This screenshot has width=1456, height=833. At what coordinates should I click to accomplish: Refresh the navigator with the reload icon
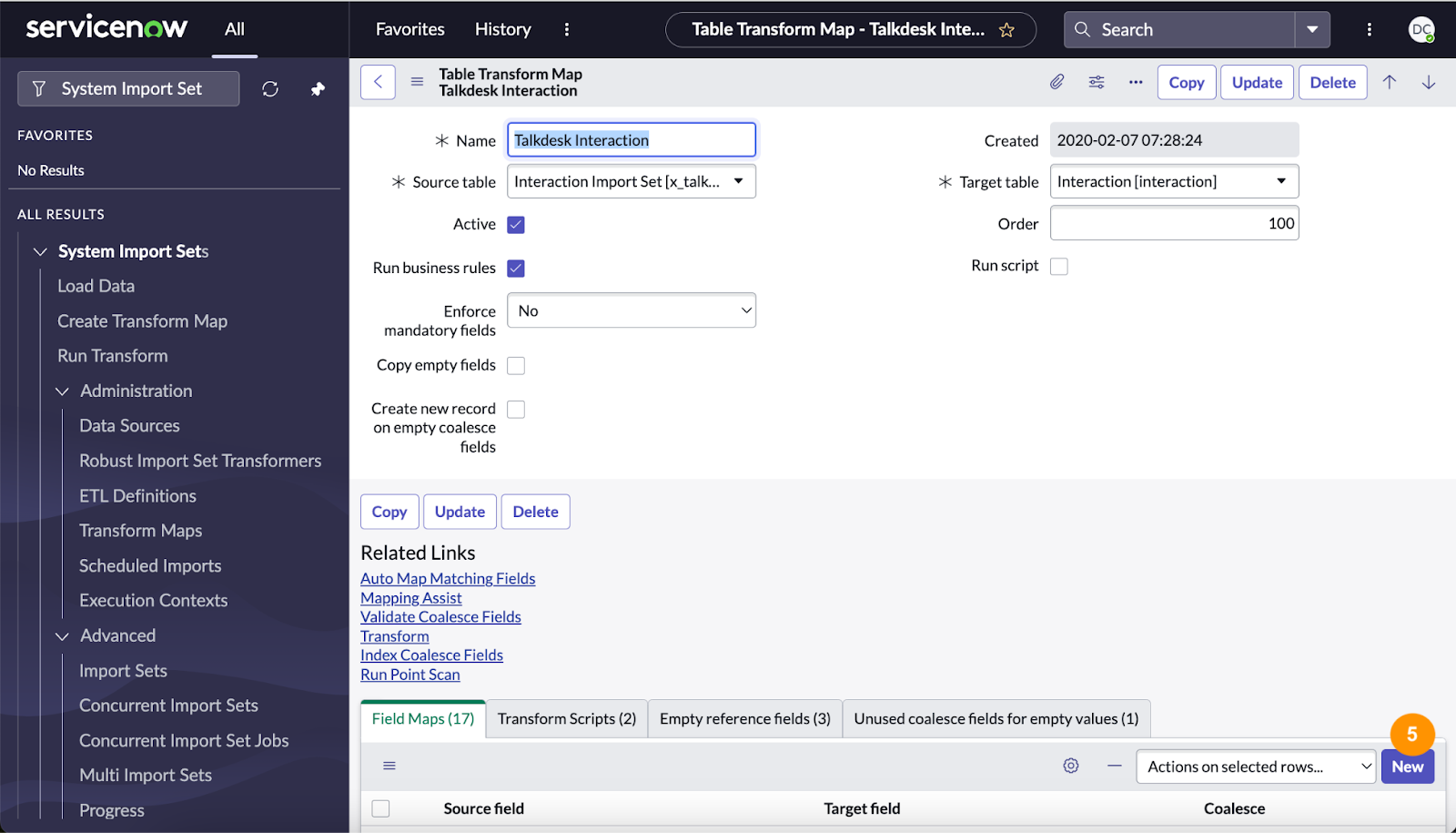click(270, 89)
